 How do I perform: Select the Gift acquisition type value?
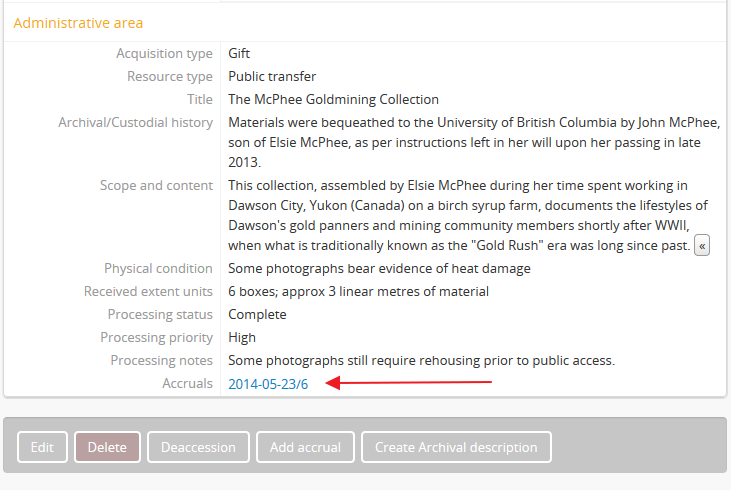click(x=239, y=54)
